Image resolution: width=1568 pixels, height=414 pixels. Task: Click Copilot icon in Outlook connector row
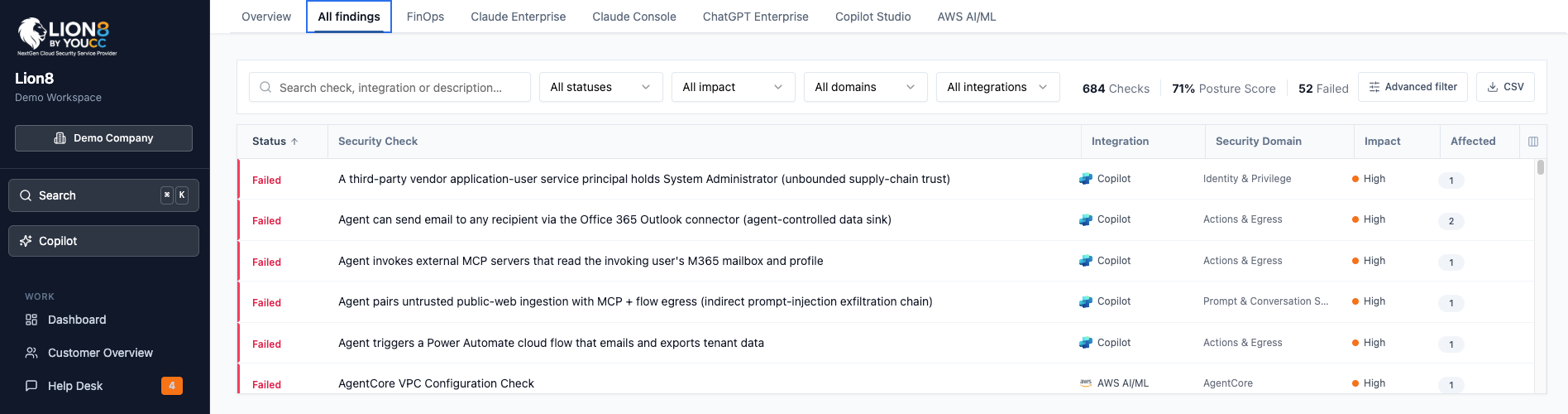[1086, 219]
